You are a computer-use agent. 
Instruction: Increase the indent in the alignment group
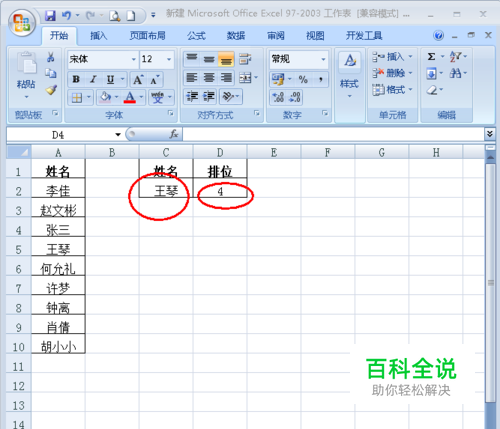coord(209,97)
